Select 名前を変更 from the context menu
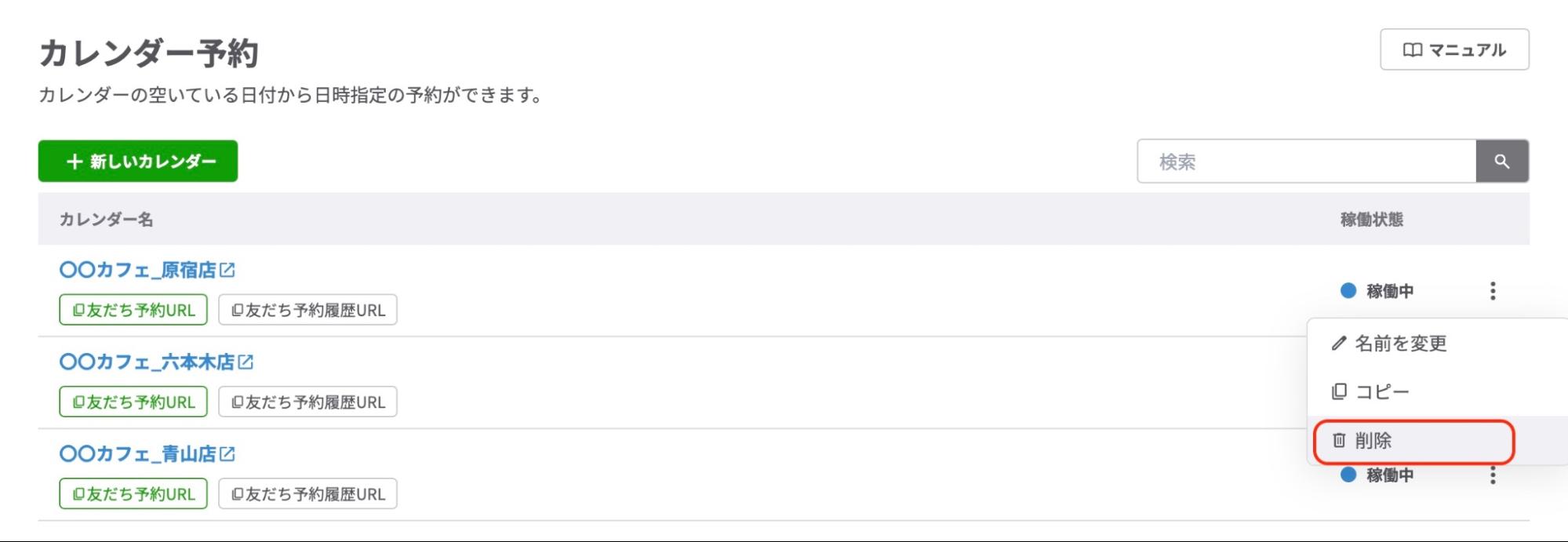The height and width of the screenshot is (542, 1568). pos(1399,344)
